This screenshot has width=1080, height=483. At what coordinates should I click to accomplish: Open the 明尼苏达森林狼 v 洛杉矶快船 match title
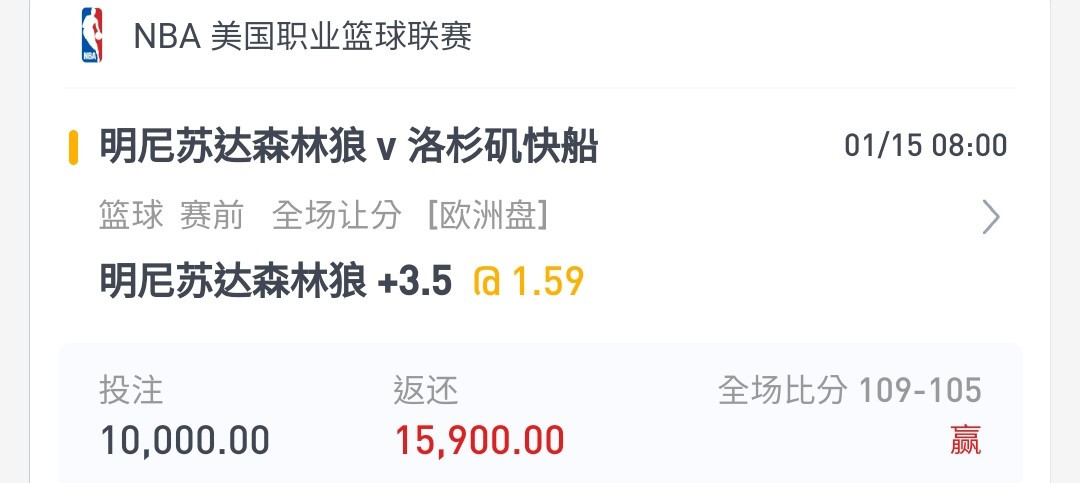[x=349, y=147]
